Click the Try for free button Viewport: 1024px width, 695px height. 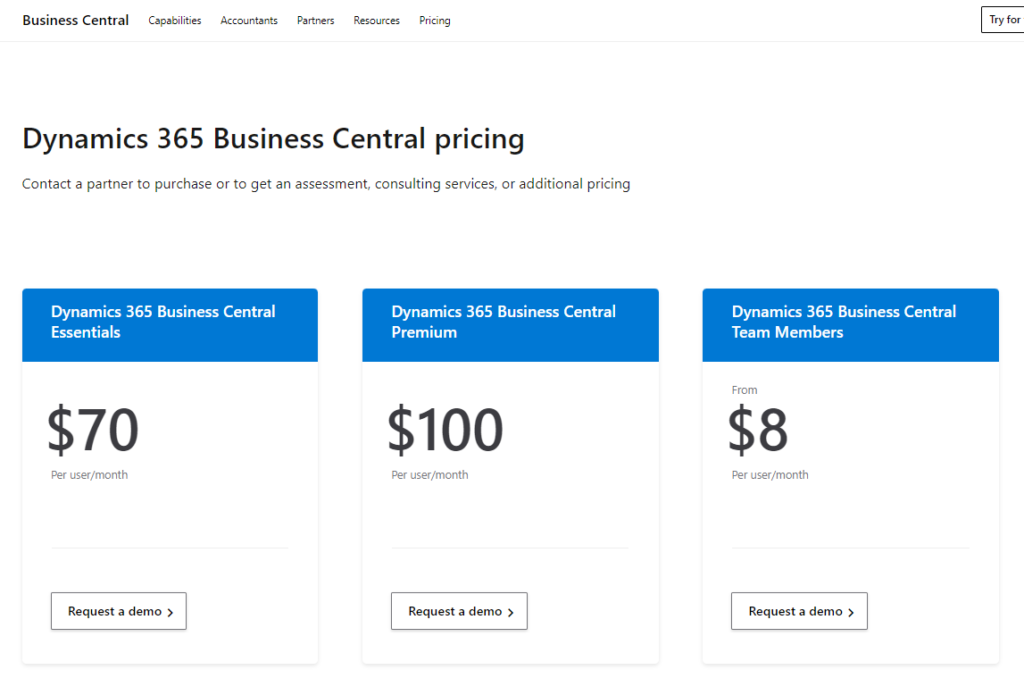click(x=1003, y=19)
